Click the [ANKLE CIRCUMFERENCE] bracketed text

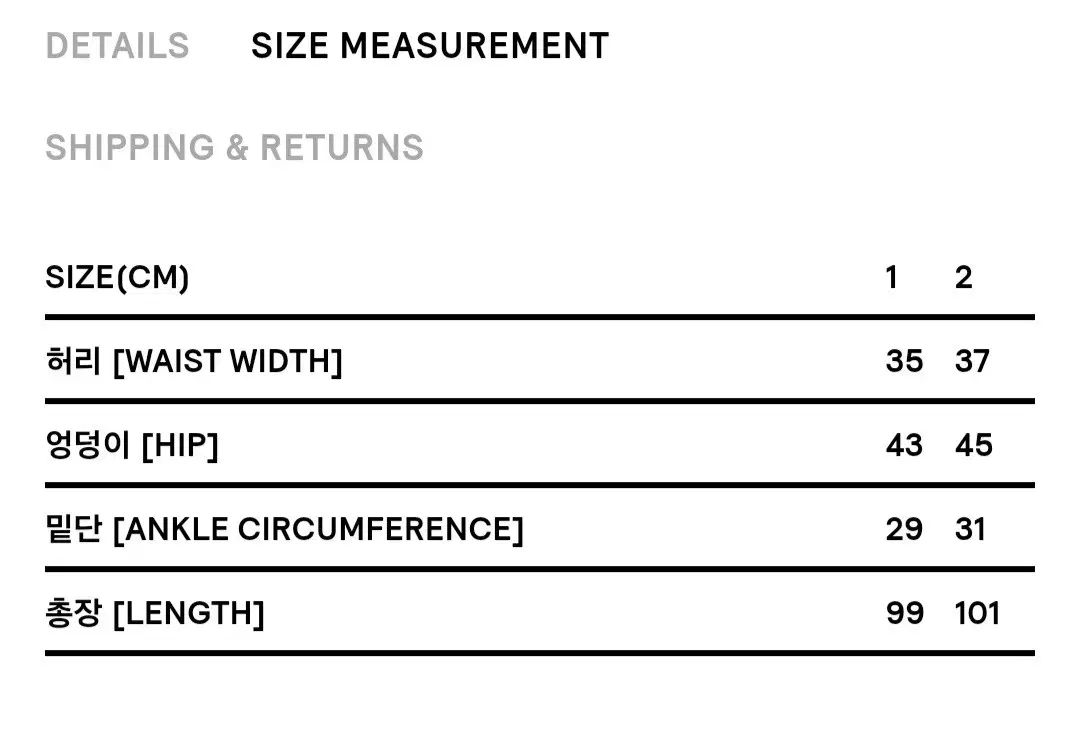318,530
